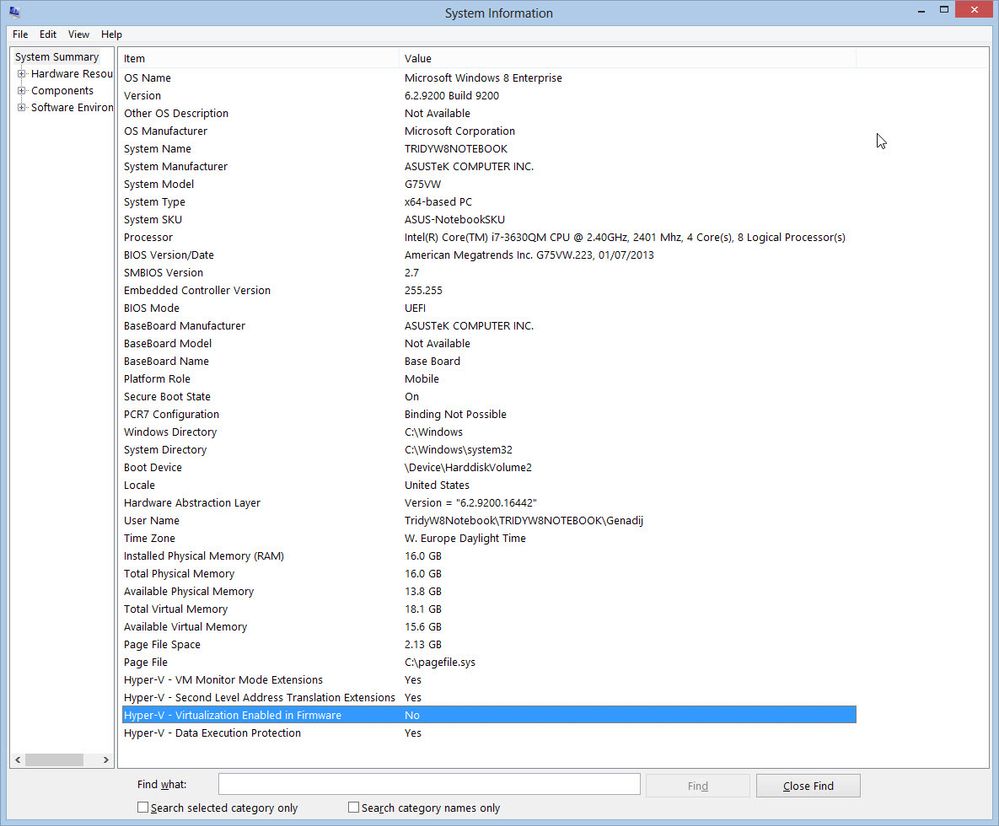Screen dimensions: 999x826
Task: Select the User Name row
Action: point(489,521)
